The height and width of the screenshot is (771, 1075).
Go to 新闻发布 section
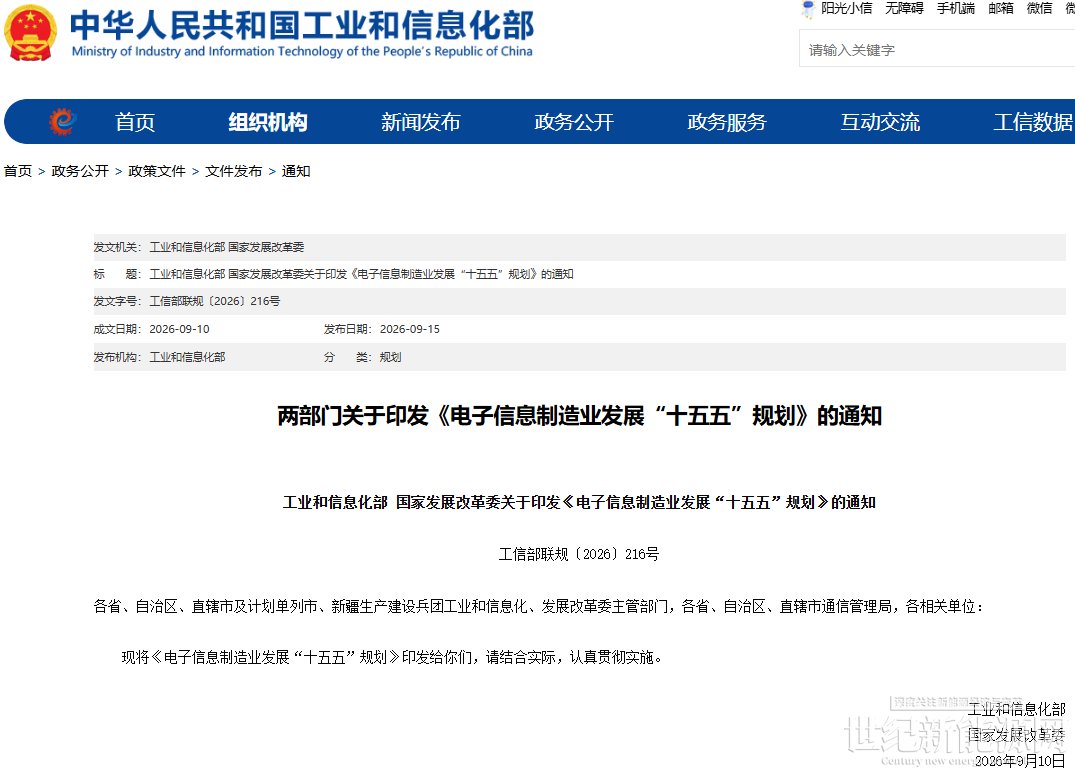pos(421,122)
